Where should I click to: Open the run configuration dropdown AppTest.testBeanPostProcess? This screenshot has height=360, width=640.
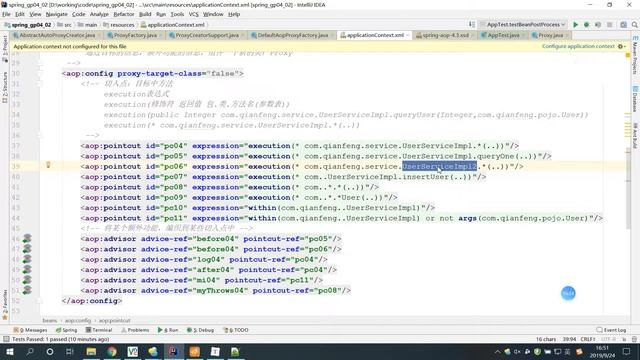[x=523, y=25]
